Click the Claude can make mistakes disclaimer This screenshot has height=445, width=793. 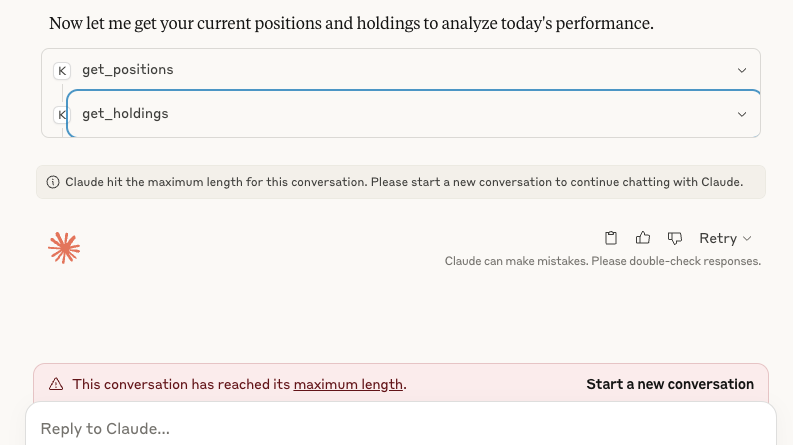click(602, 261)
